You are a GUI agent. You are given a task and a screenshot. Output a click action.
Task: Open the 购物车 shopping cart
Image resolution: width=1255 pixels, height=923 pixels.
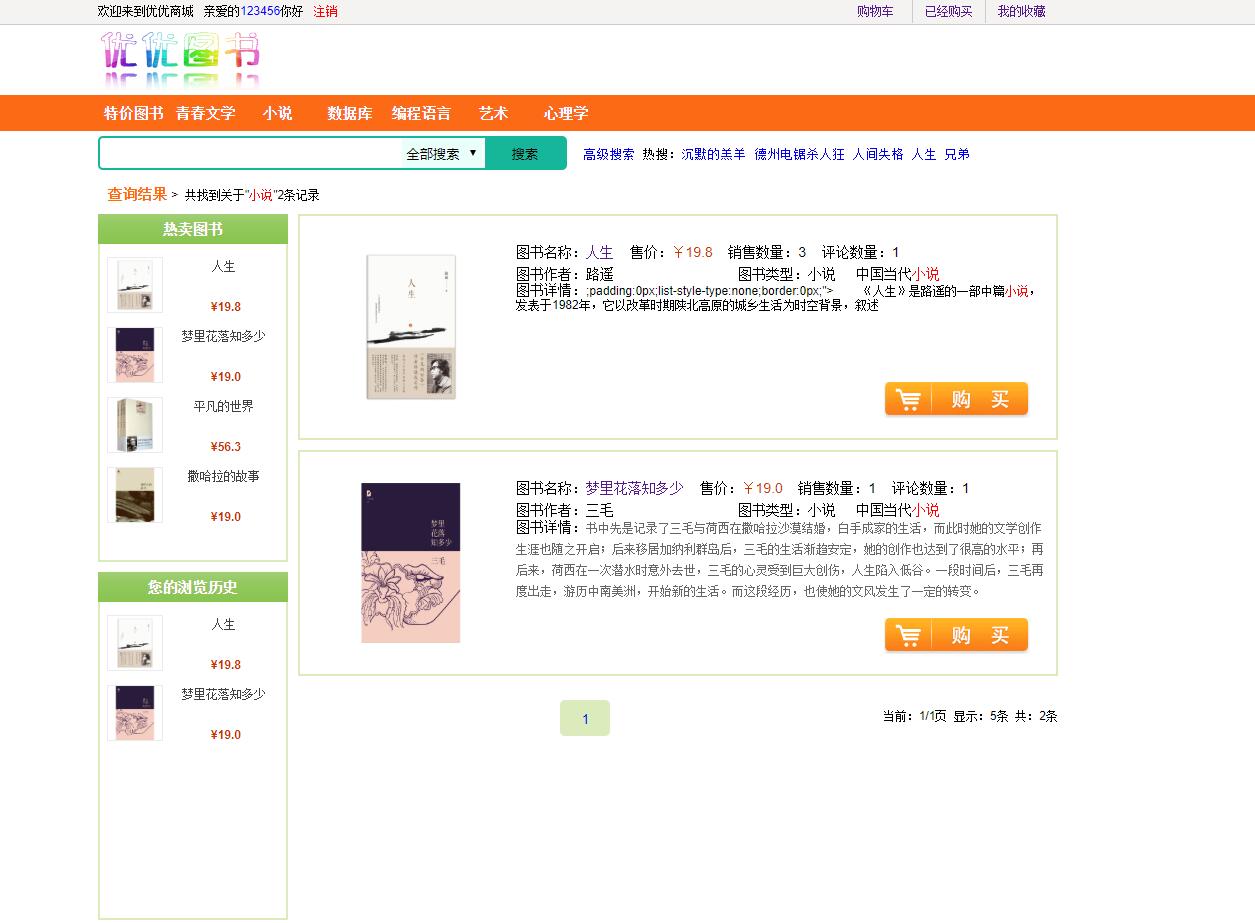click(x=875, y=11)
